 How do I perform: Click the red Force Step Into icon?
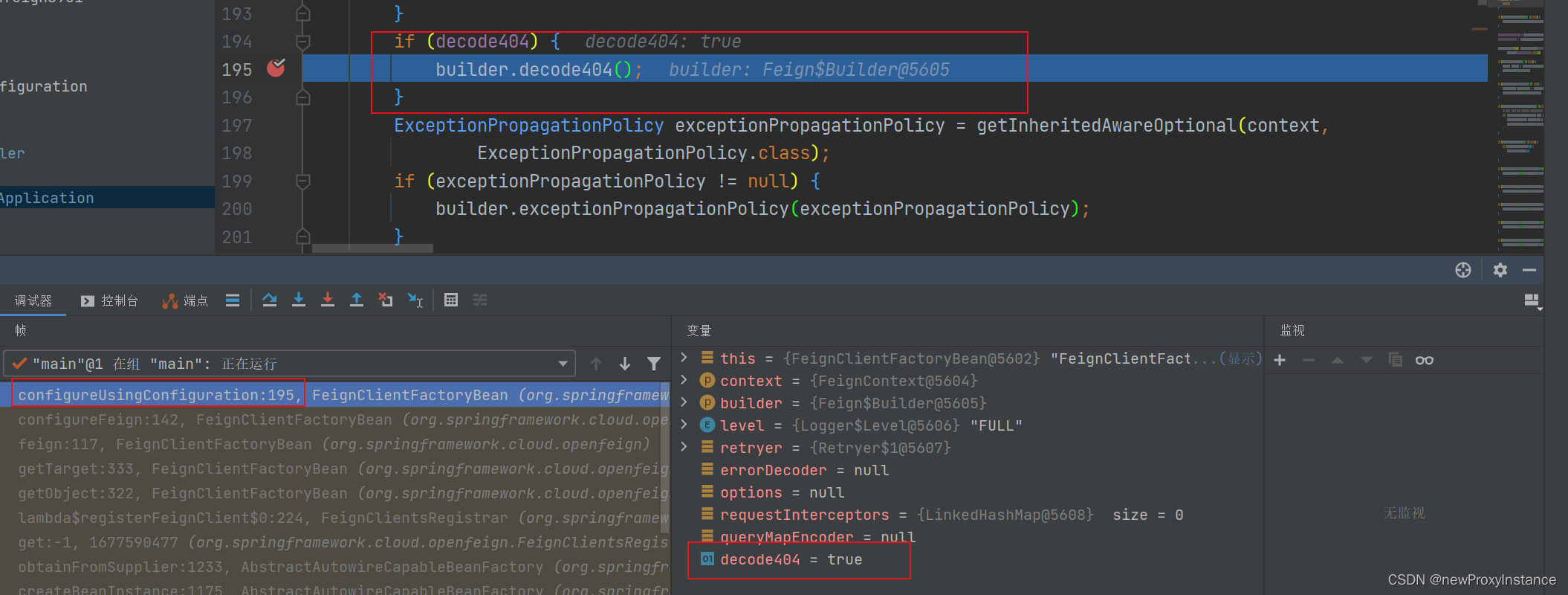[328, 300]
